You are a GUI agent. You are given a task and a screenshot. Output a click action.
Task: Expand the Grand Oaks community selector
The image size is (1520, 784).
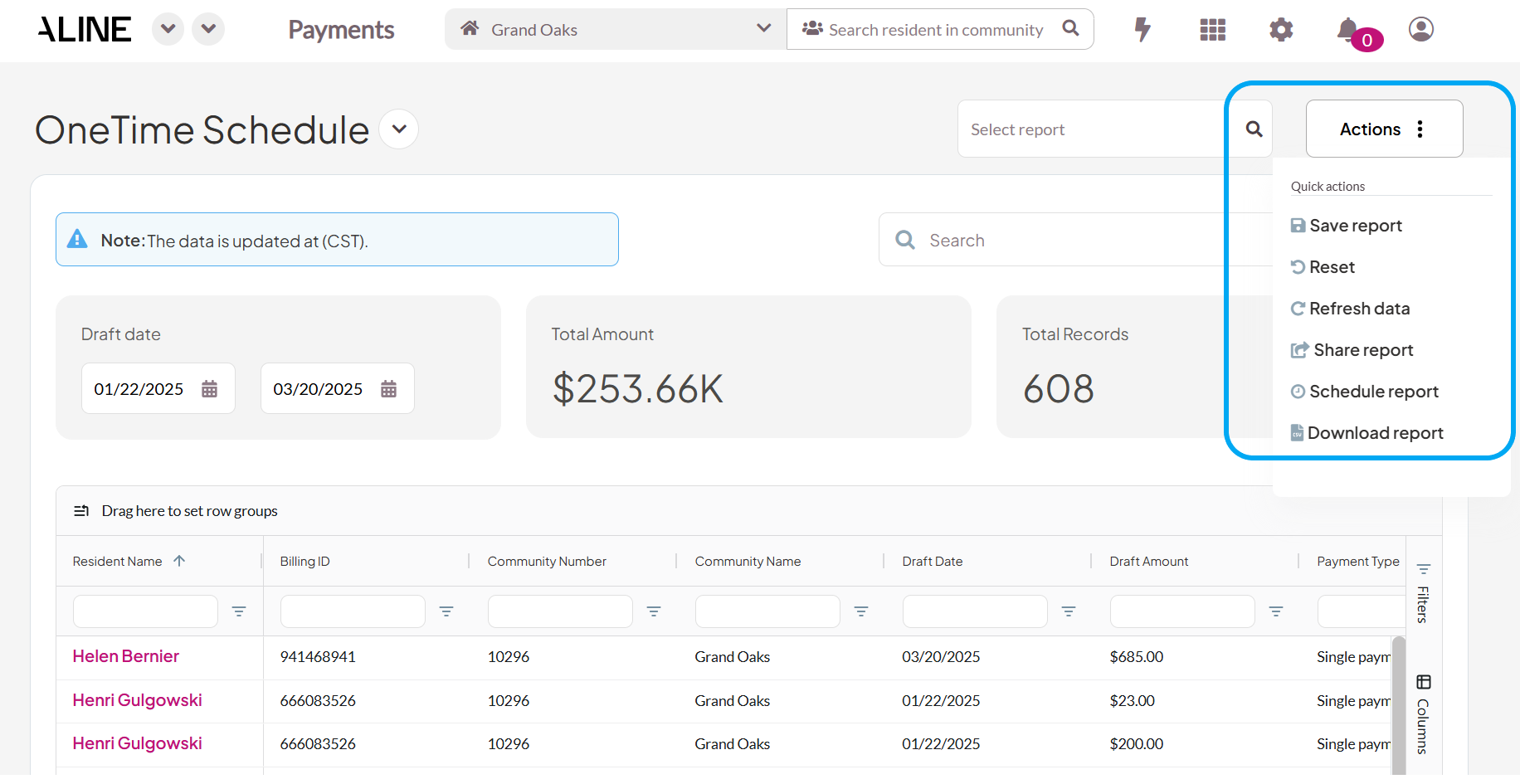pyautogui.click(x=616, y=29)
